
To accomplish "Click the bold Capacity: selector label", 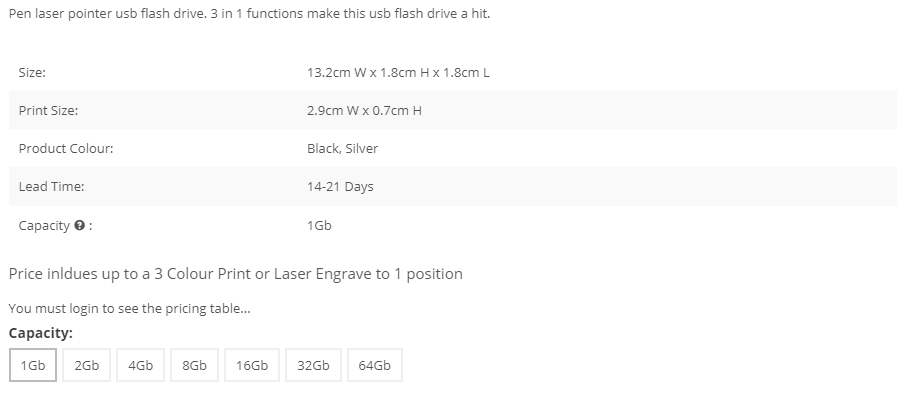I will pos(41,333).
